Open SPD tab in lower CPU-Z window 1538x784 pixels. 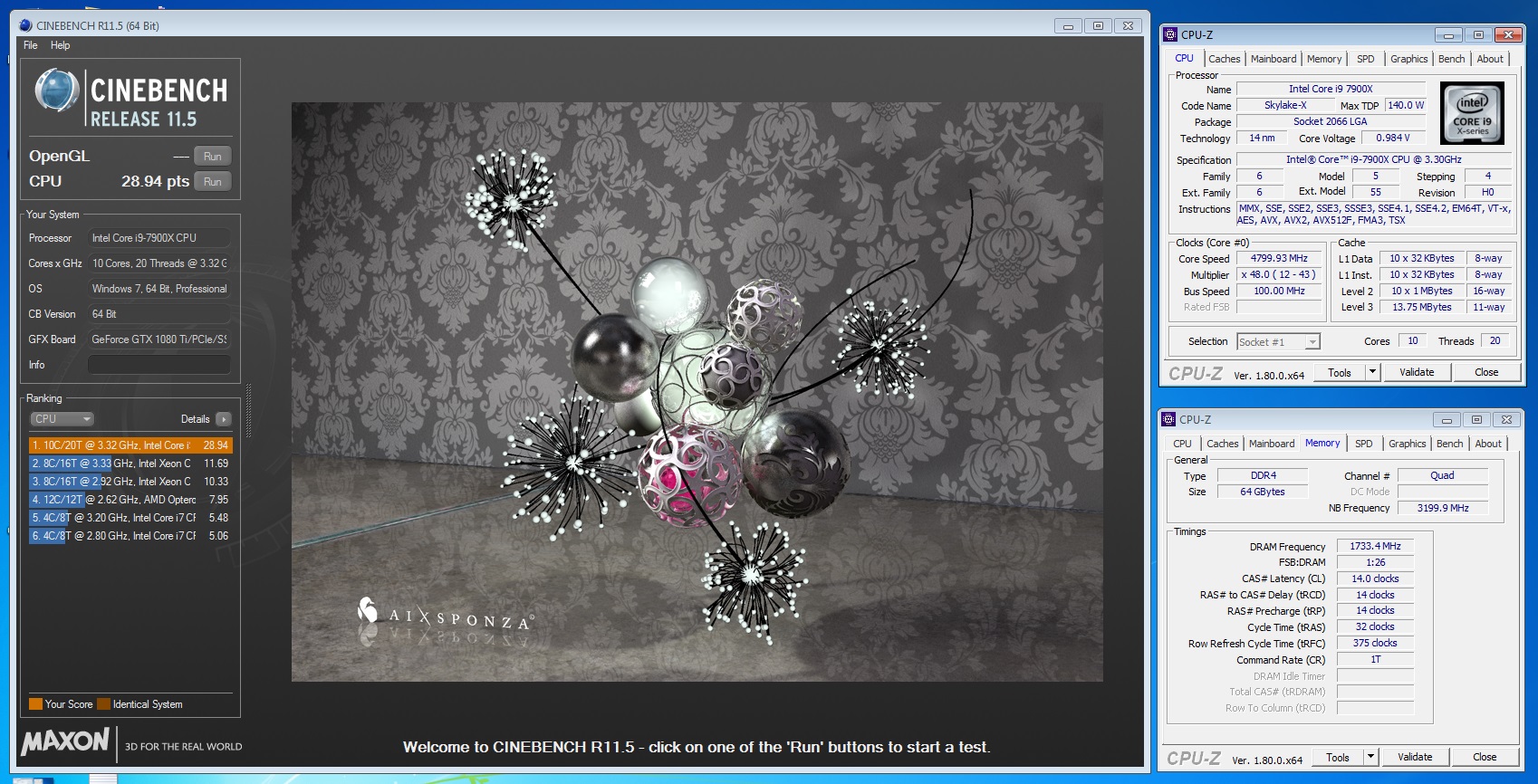(1364, 444)
